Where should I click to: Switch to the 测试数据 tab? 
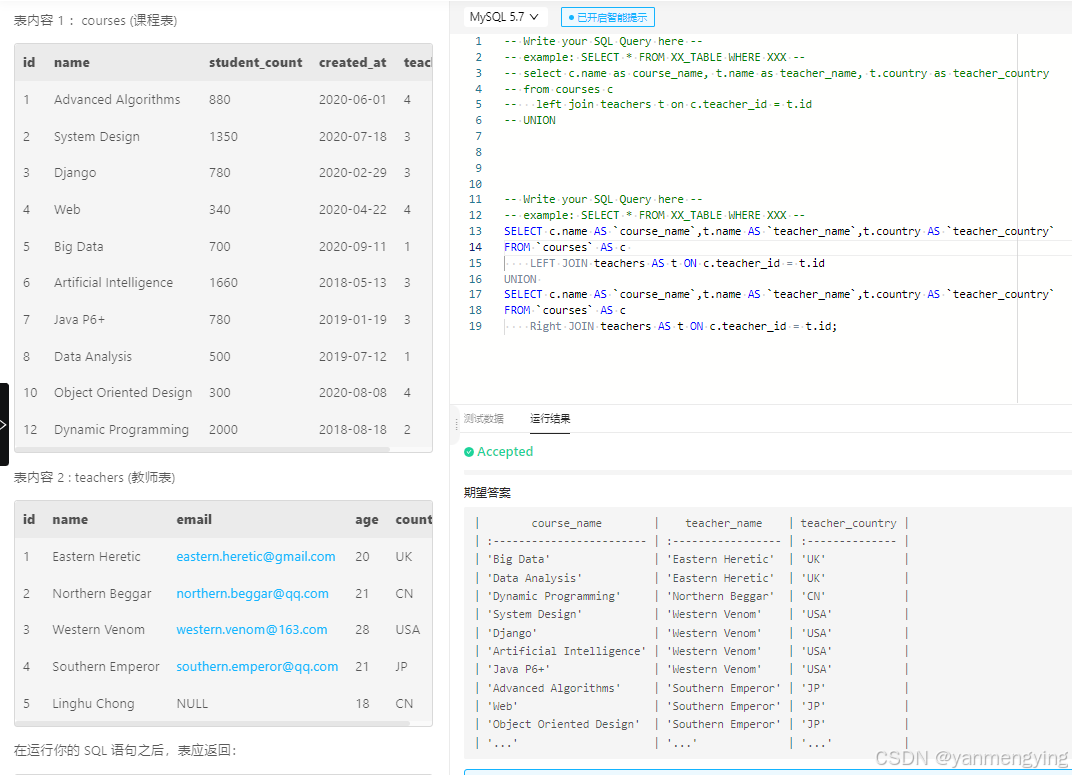[x=483, y=419]
